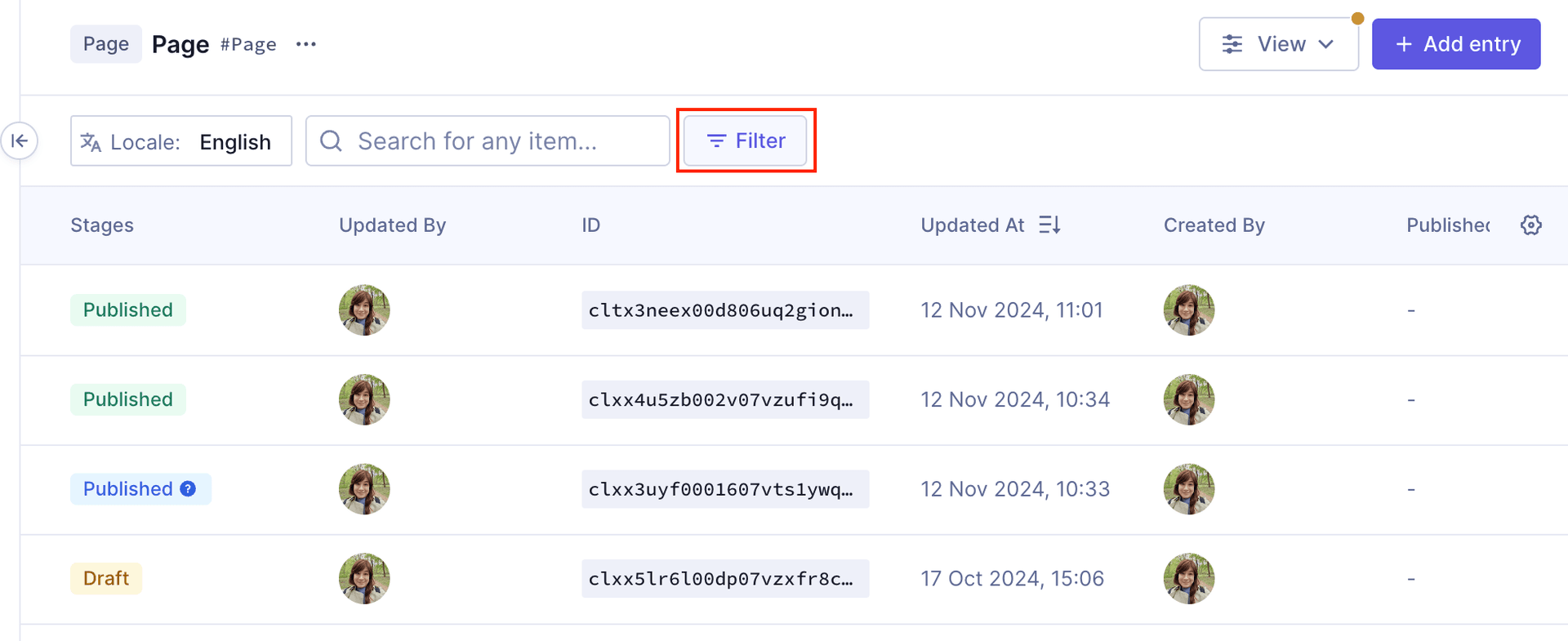Click the blue help icon on Published stage
This screenshot has width=1568, height=641.
(188, 489)
